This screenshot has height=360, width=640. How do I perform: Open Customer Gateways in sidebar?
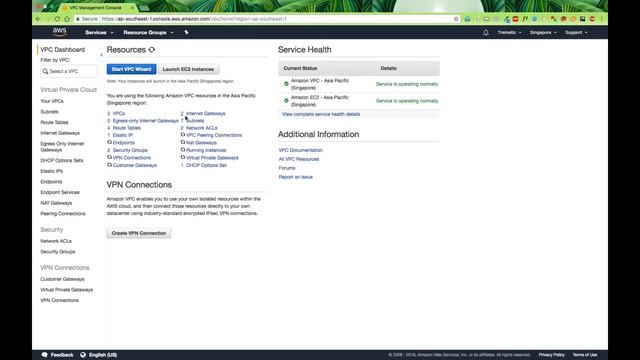pyautogui.click(x=62, y=279)
